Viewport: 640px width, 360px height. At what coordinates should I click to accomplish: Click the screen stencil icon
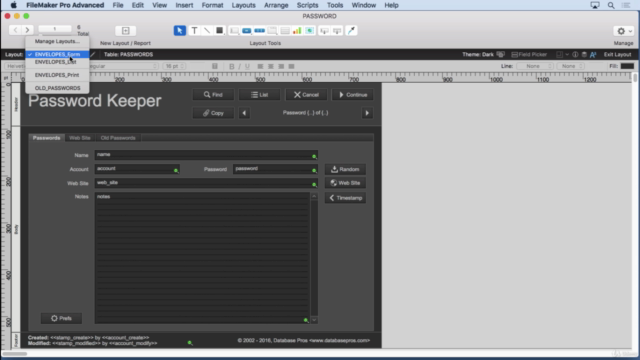[560, 54]
